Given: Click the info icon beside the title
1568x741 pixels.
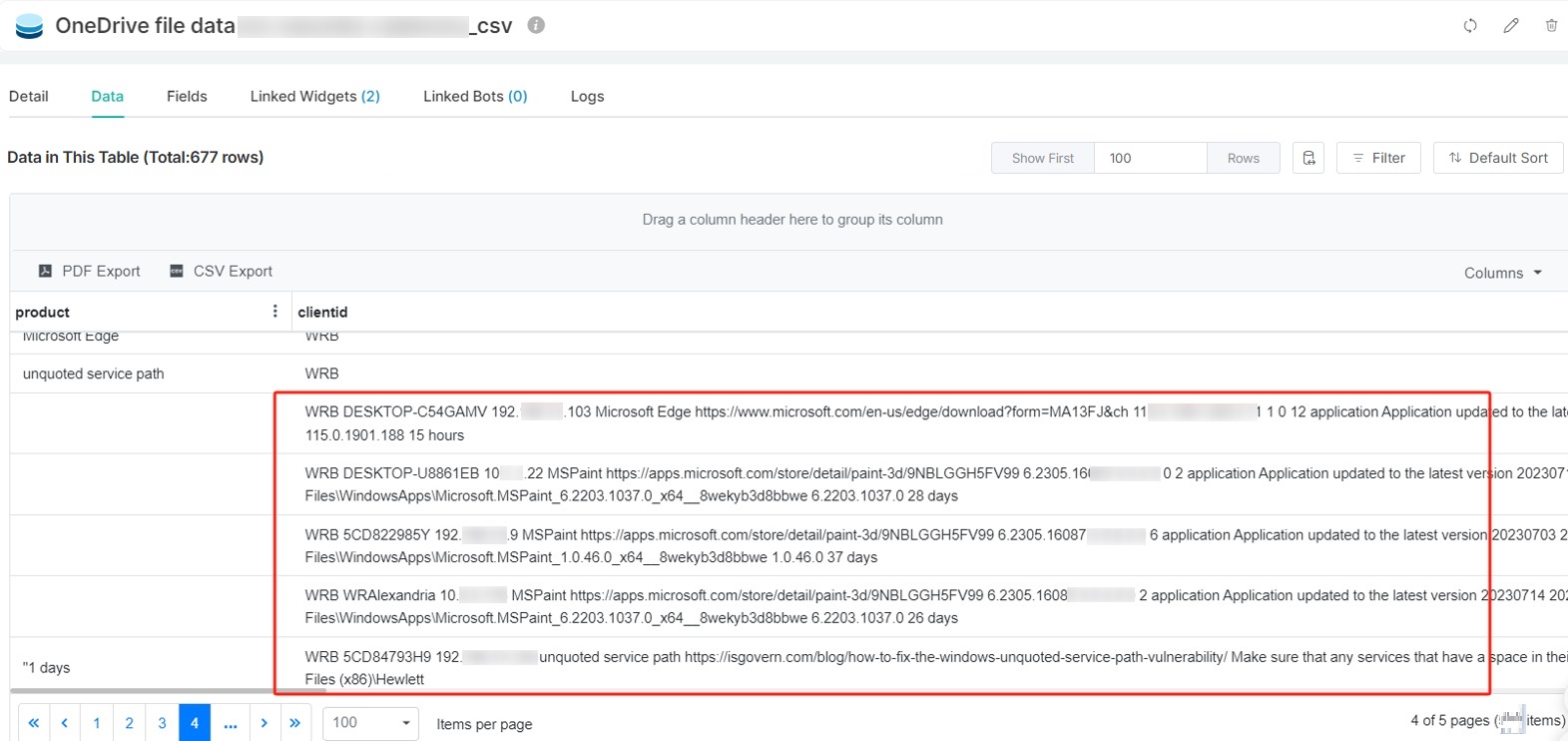Looking at the screenshot, I should point(536,25).
